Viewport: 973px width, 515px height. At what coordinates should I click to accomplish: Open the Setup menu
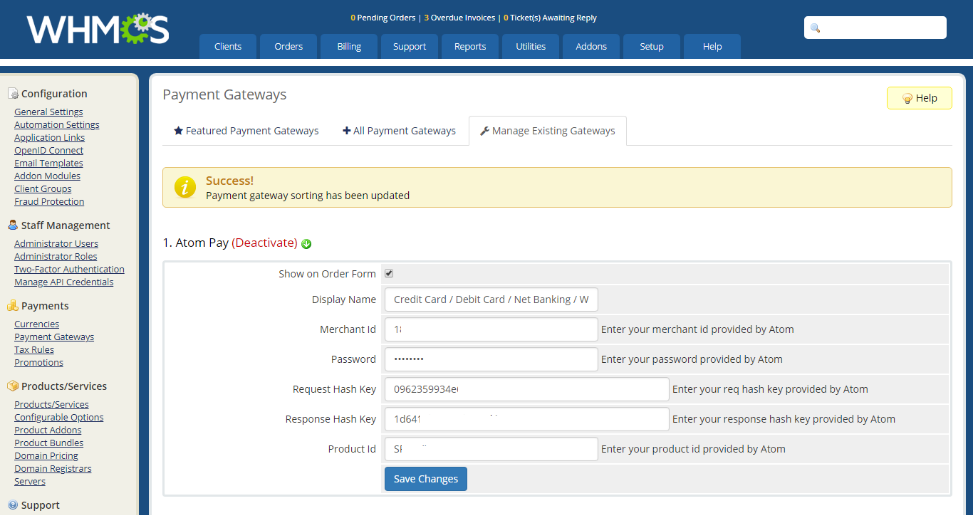pos(652,47)
